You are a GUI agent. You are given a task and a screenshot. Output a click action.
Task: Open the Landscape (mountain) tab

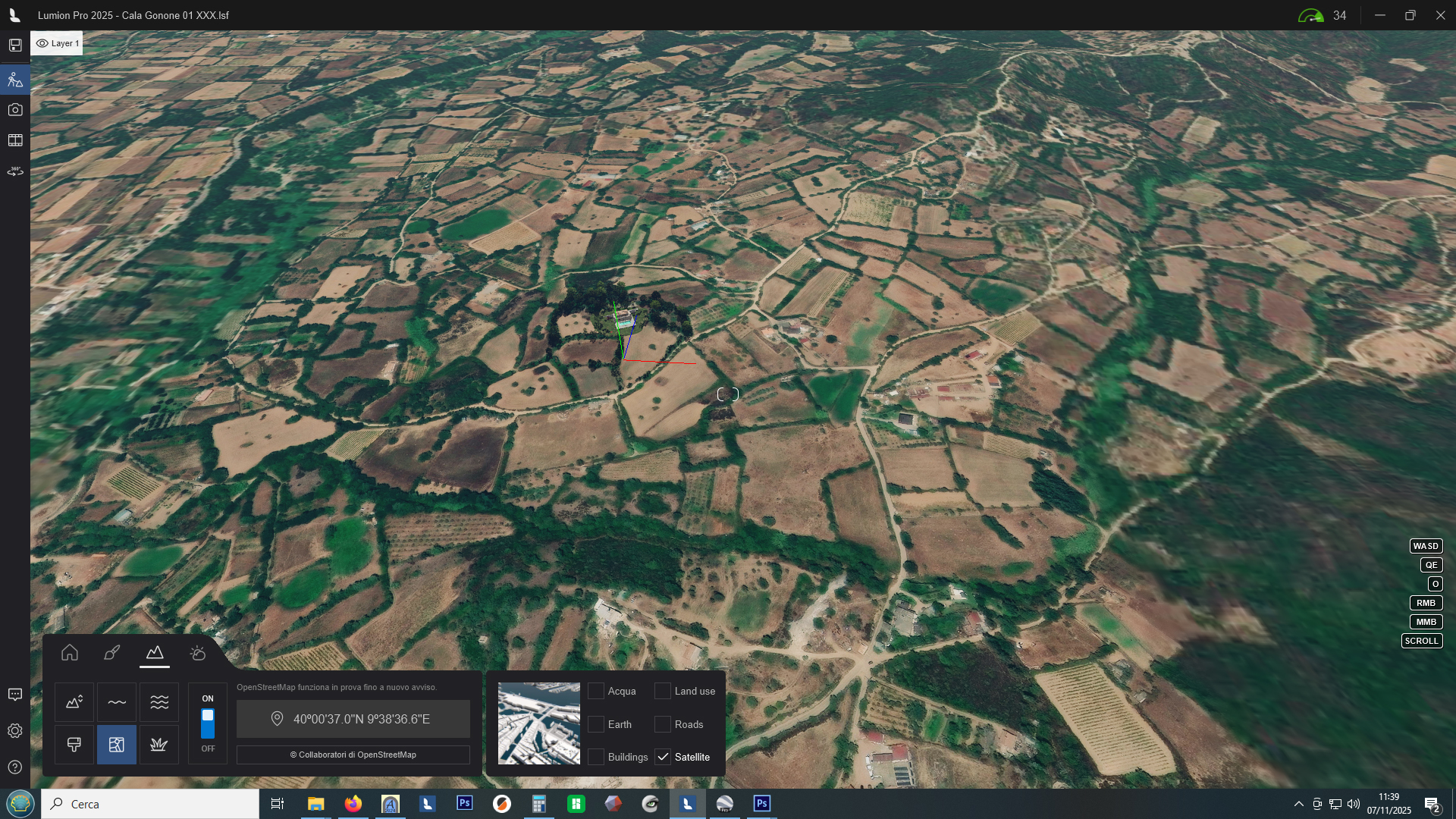pyautogui.click(x=155, y=653)
